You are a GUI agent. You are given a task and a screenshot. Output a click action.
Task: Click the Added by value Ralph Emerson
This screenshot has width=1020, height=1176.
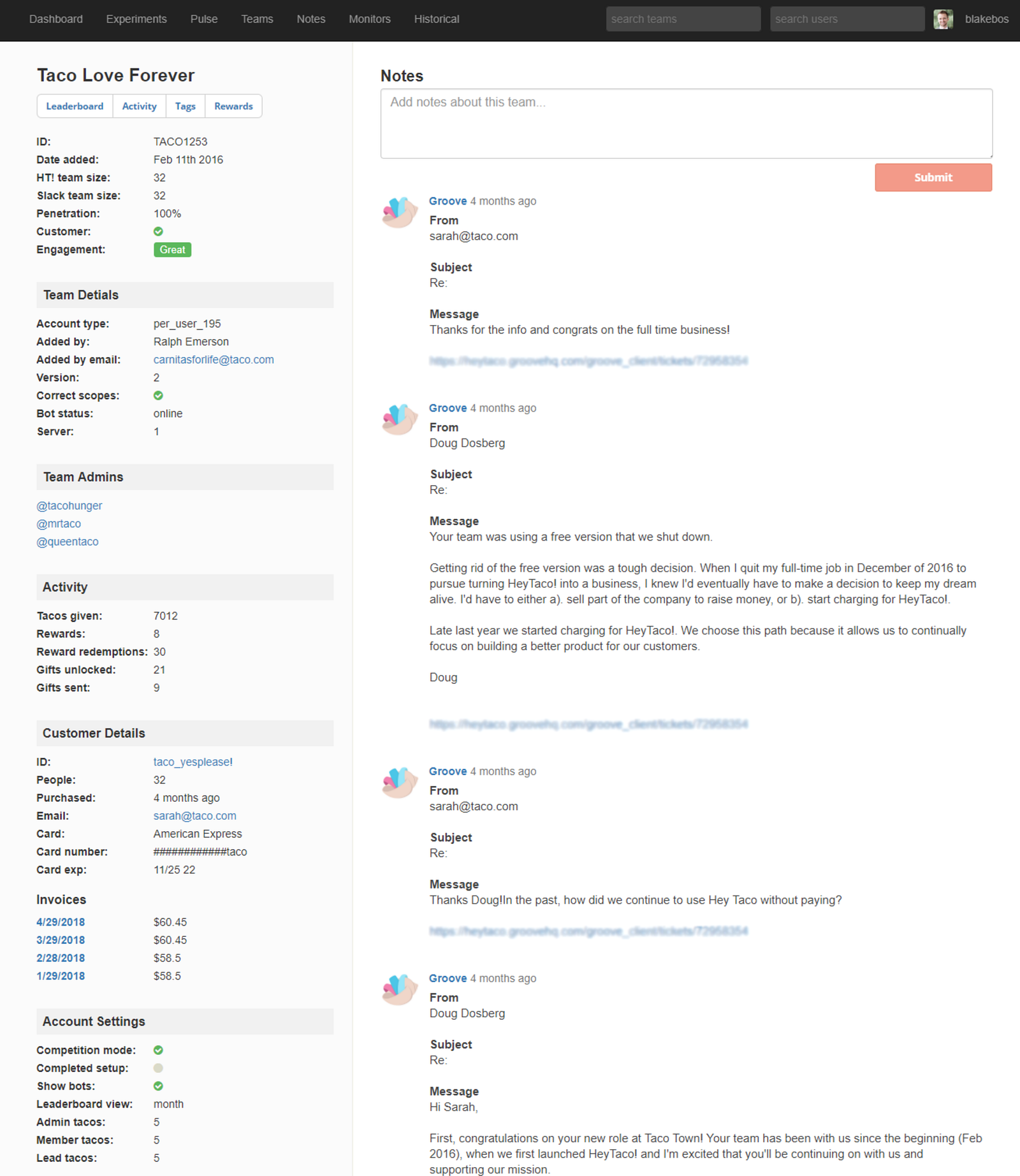tap(191, 342)
